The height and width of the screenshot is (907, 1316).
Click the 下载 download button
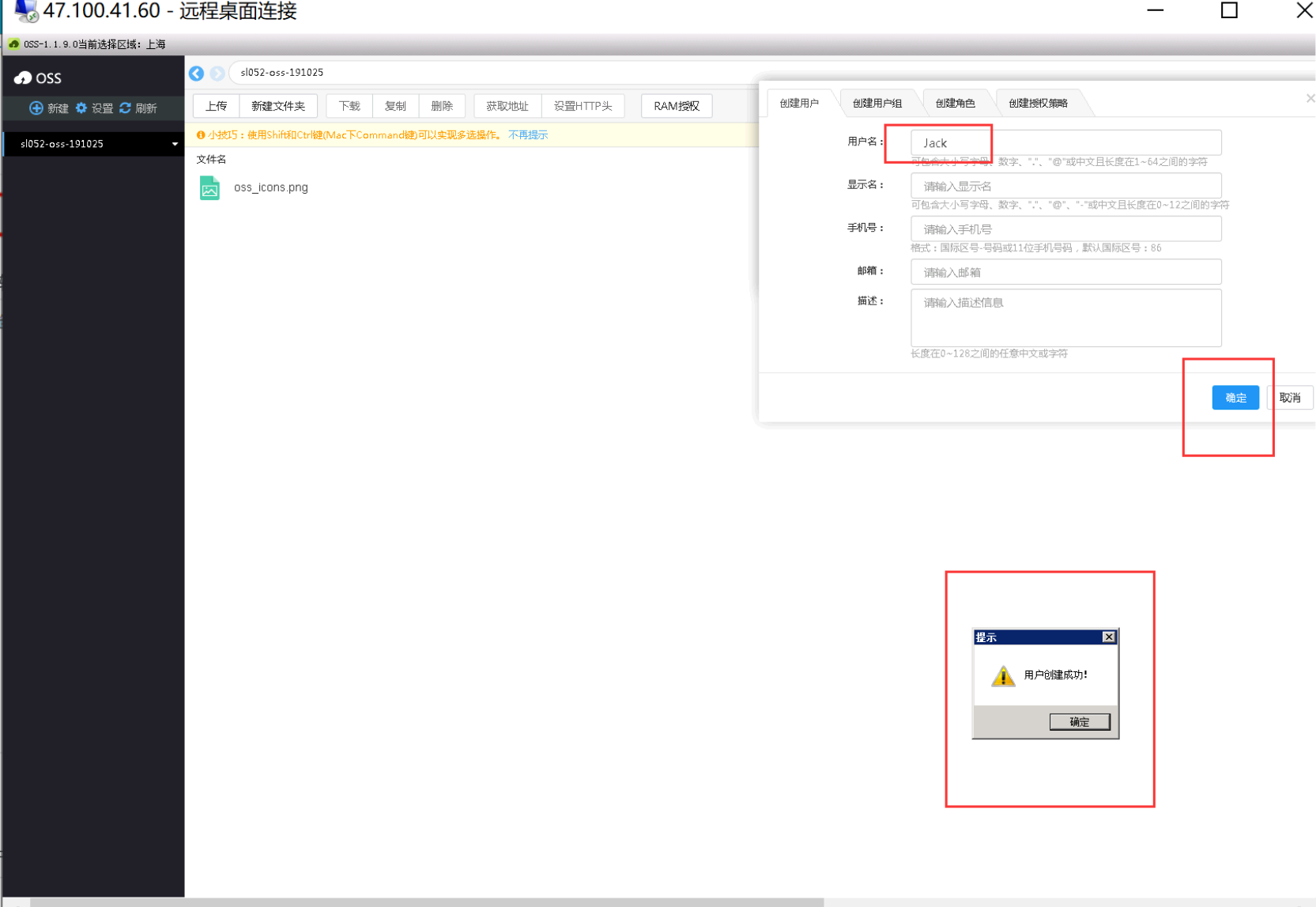349,106
